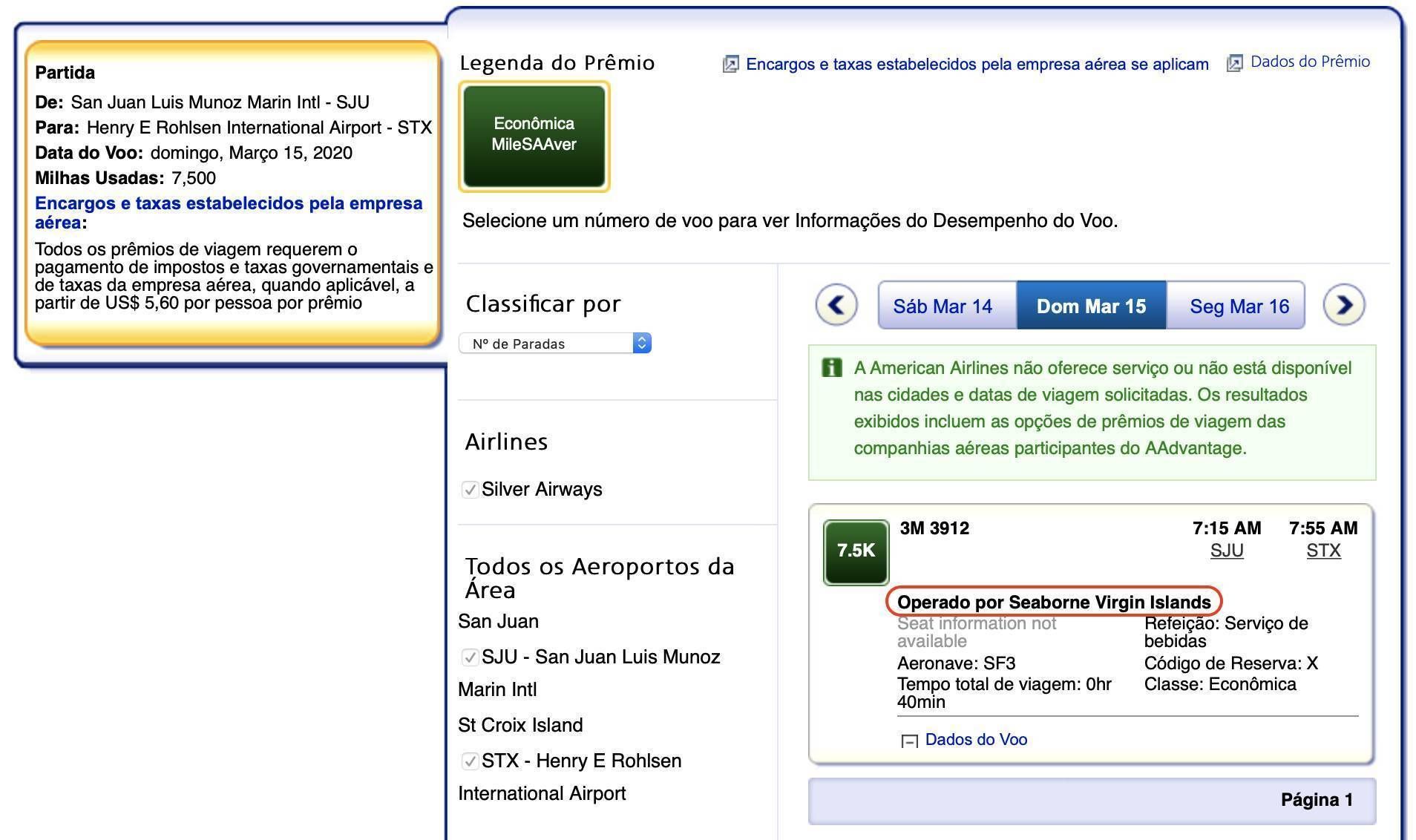Click the STX arrival airport link

[x=1323, y=551]
